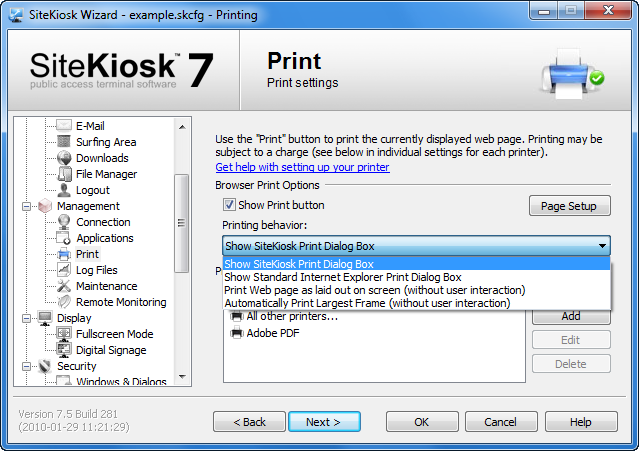The width and height of the screenshot is (639, 451).
Task: Open Log Files via its chart icon
Action: tap(64, 270)
